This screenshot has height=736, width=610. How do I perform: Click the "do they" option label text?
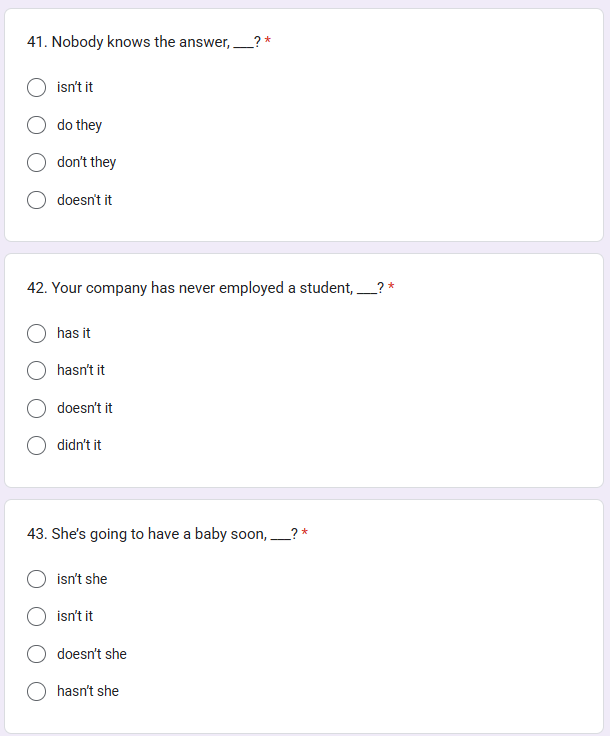(x=79, y=125)
